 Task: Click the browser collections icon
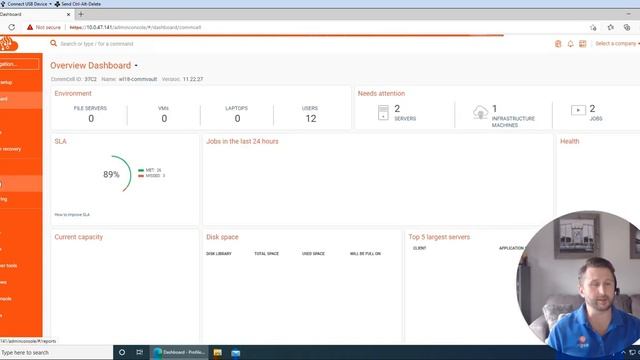[627, 27]
